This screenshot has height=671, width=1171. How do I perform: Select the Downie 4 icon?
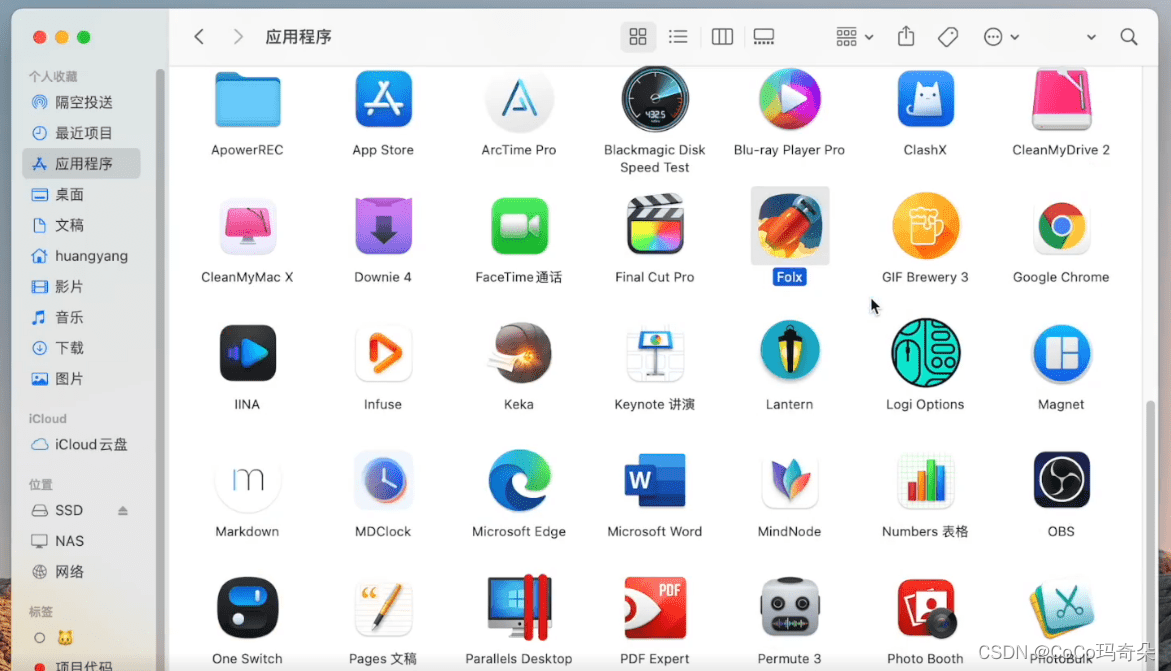point(383,226)
